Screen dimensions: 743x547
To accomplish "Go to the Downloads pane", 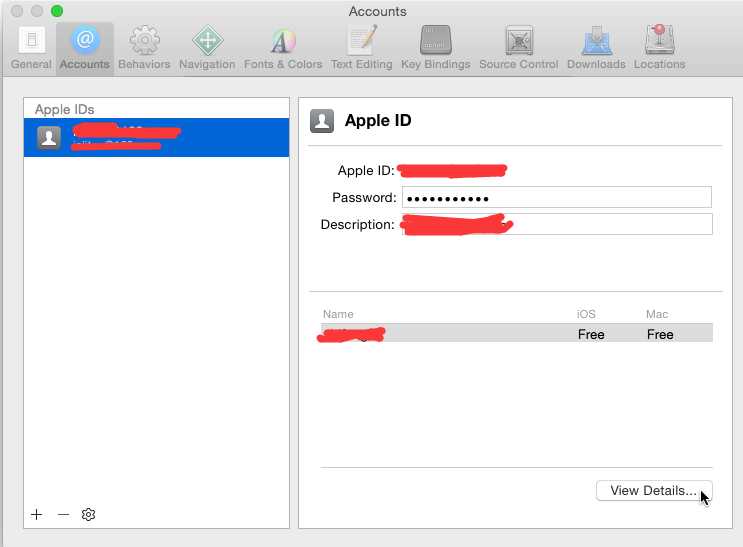I will pos(596,48).
